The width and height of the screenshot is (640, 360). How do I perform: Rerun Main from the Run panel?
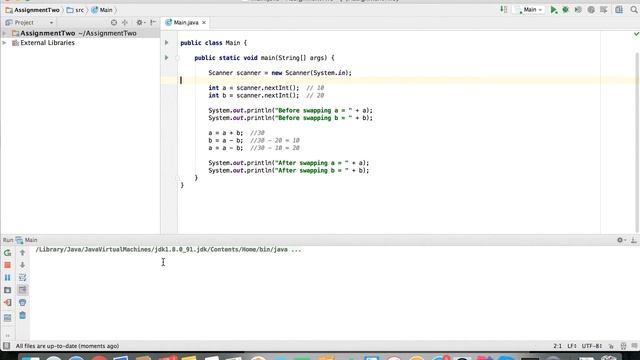pos(7,253)
